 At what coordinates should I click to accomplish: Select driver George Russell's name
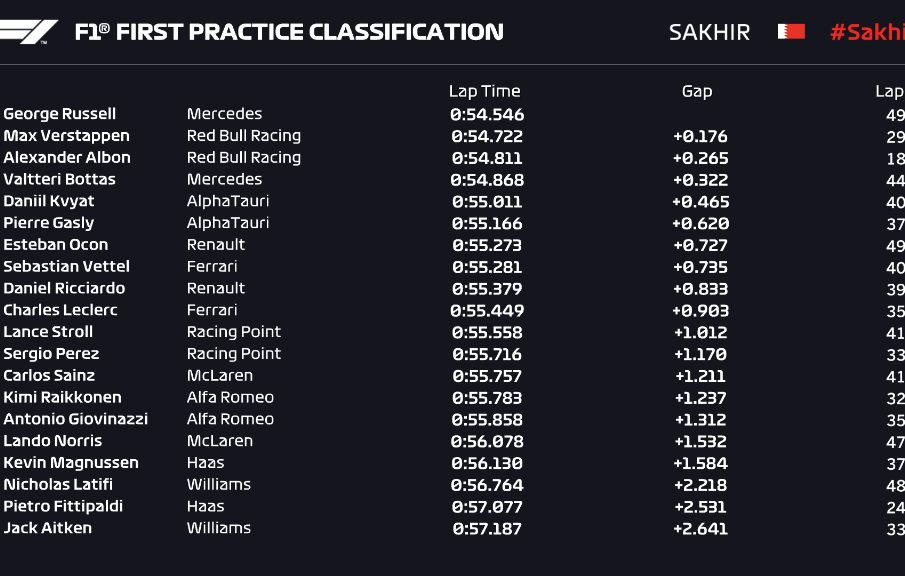(60, 114)
